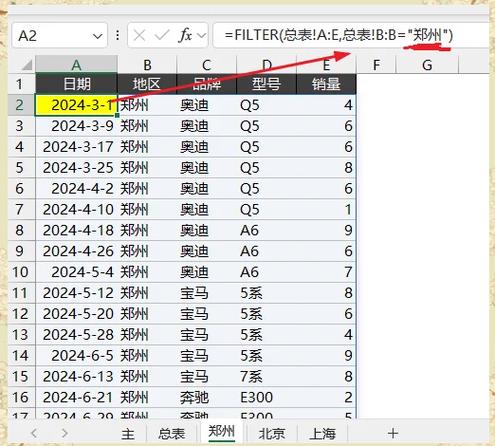
Task: Click the 日期 header cell
Action: pos(77,84)
